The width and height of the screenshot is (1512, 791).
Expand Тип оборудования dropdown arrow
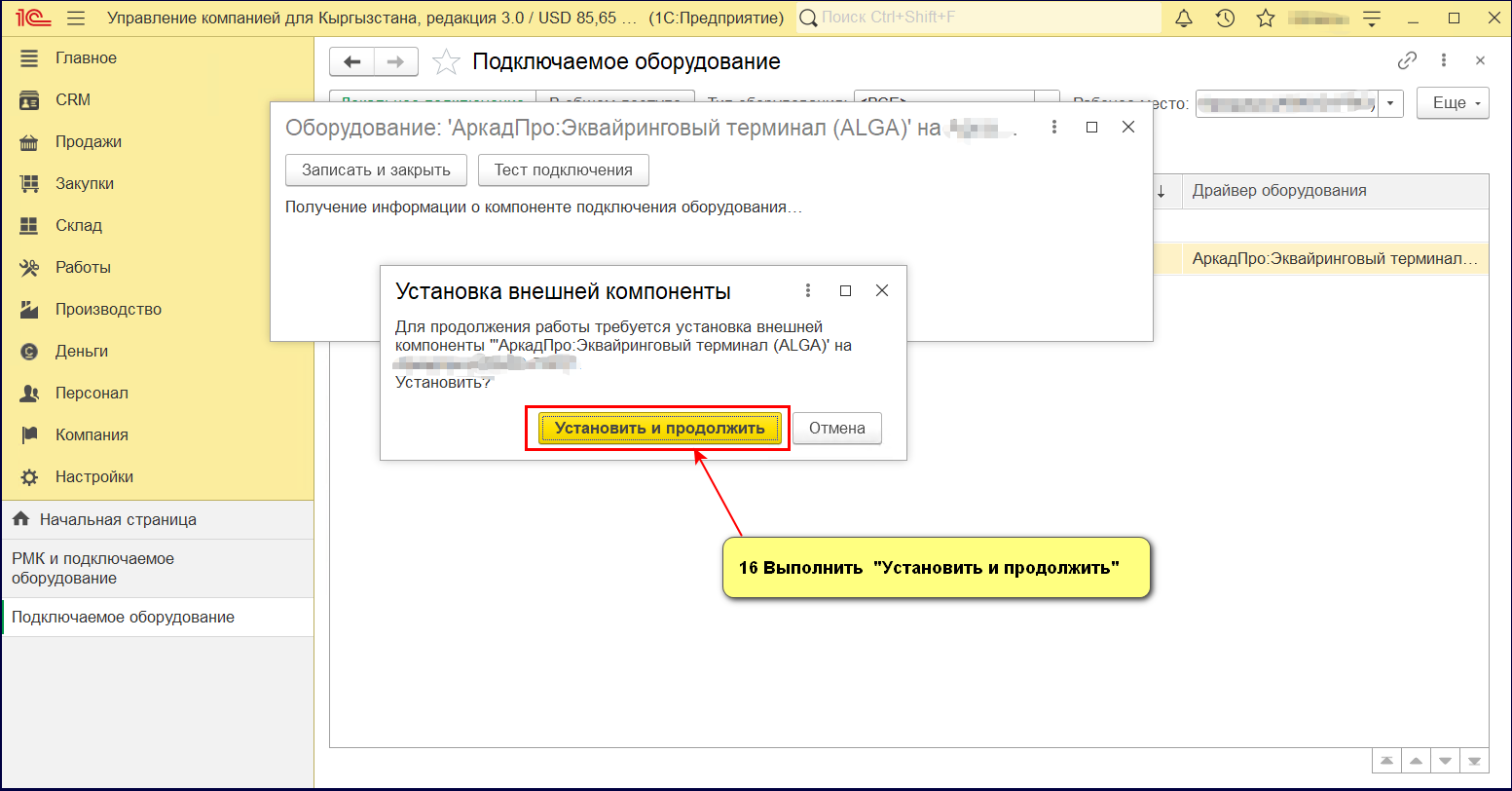point(1048,96)
